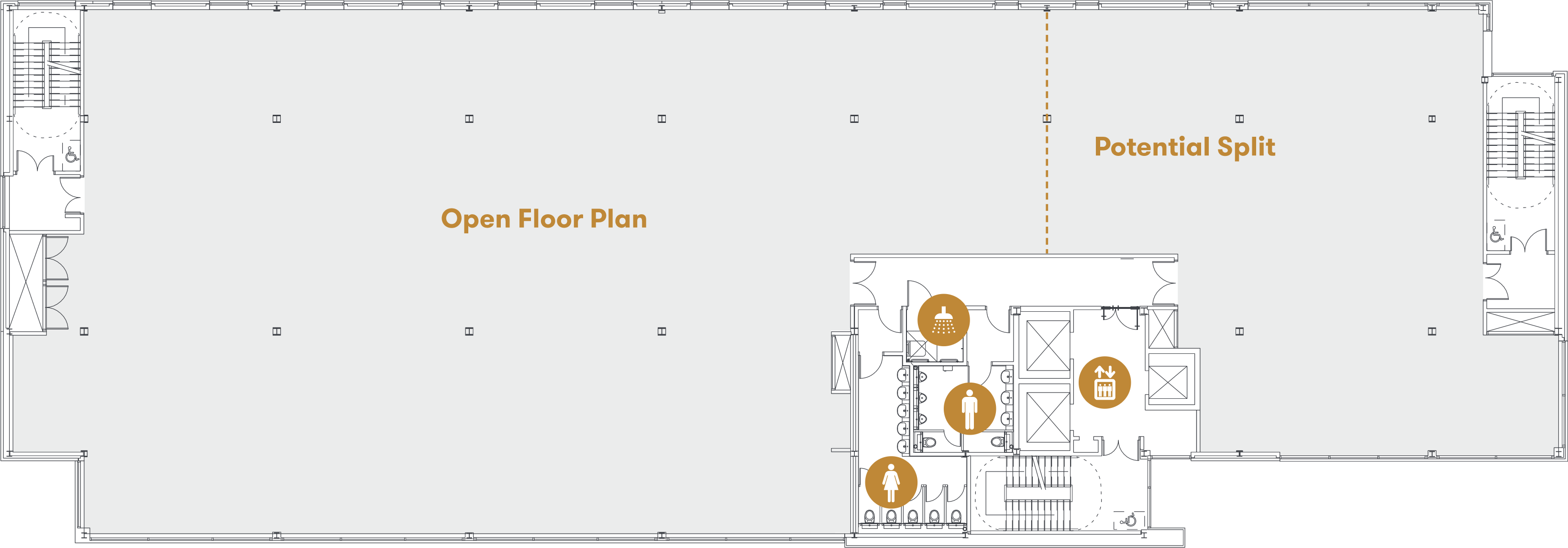Click the men's restroom icon
1568x548 pixels.
click(x=969, y=408)
